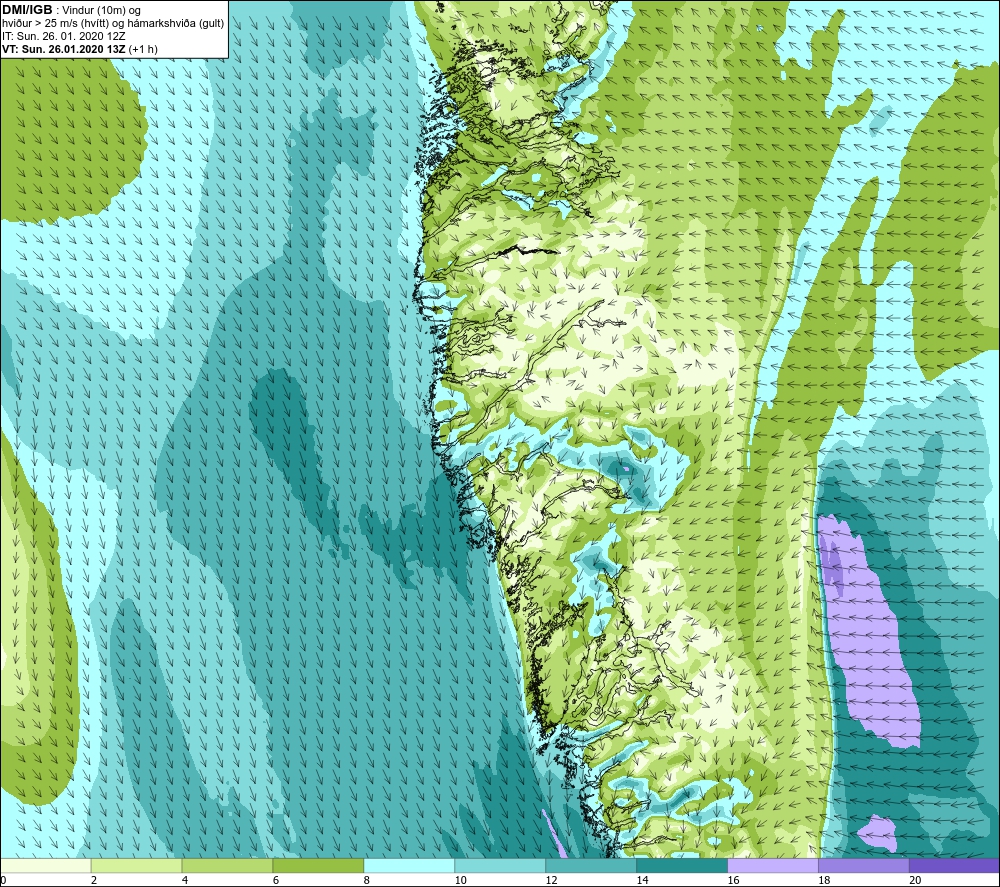Select the 10–12 m/s light teal swatch
This screenshot has width=1000, height=887.
tap(500, 865)
